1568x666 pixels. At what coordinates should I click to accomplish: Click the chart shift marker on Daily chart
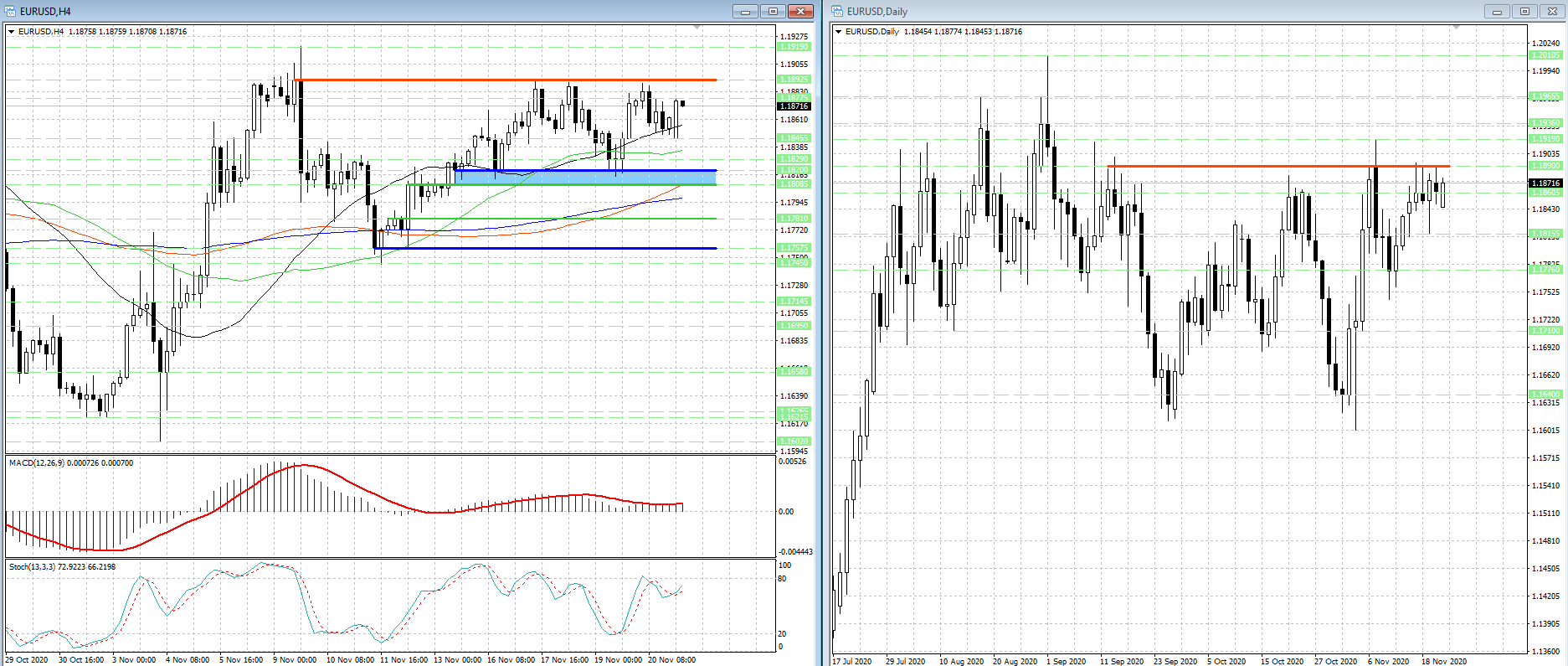[1456, 28]
